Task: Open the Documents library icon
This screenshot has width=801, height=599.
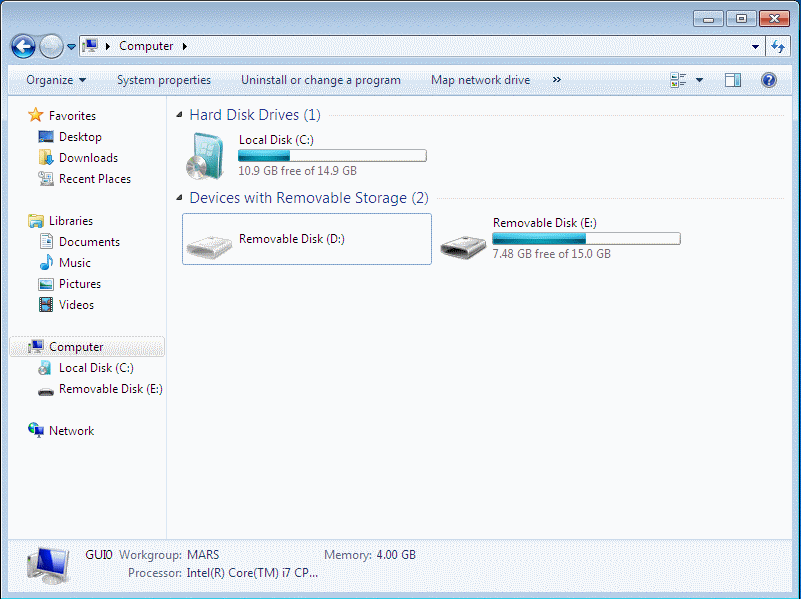Action: (x=45, y=241)
